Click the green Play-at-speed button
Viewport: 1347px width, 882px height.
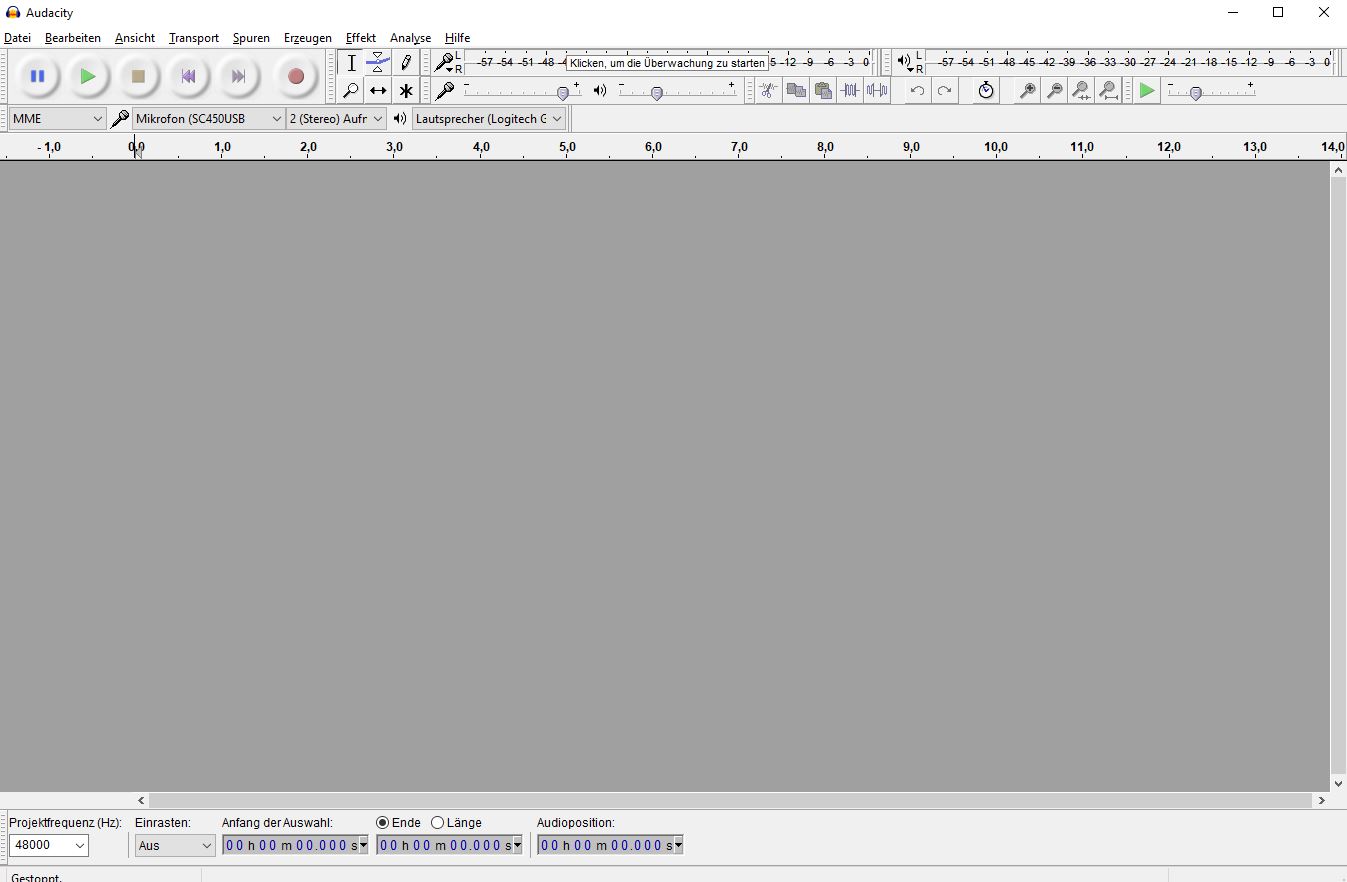[x=1147, y=91]
